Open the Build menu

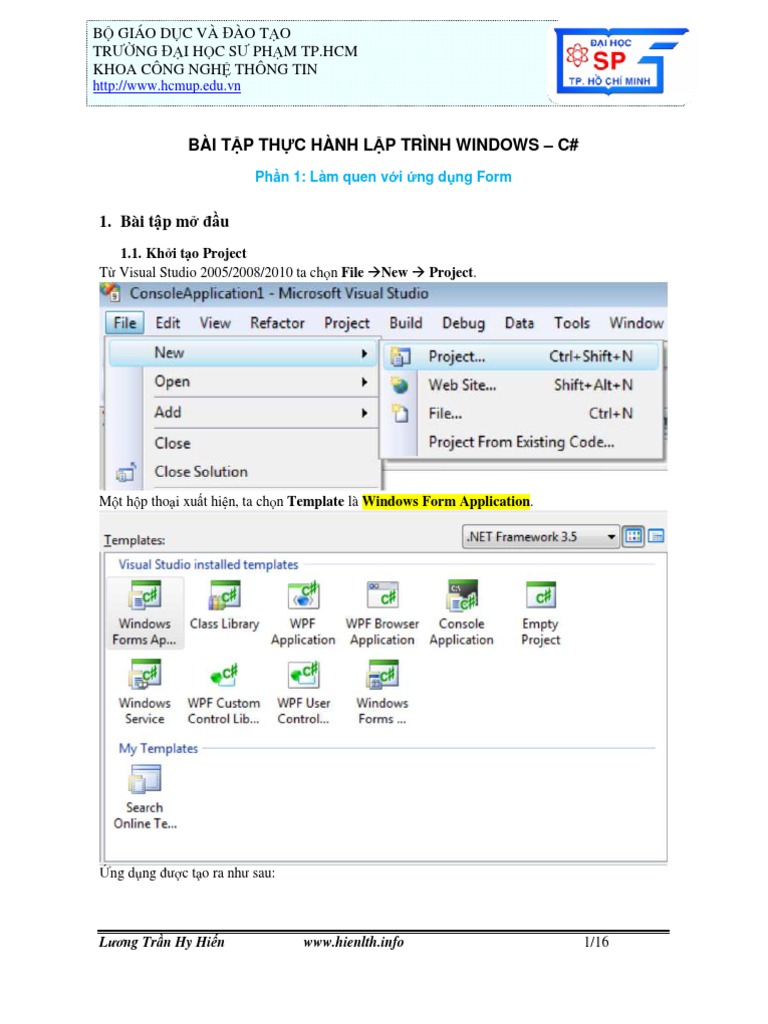point(406,323)
